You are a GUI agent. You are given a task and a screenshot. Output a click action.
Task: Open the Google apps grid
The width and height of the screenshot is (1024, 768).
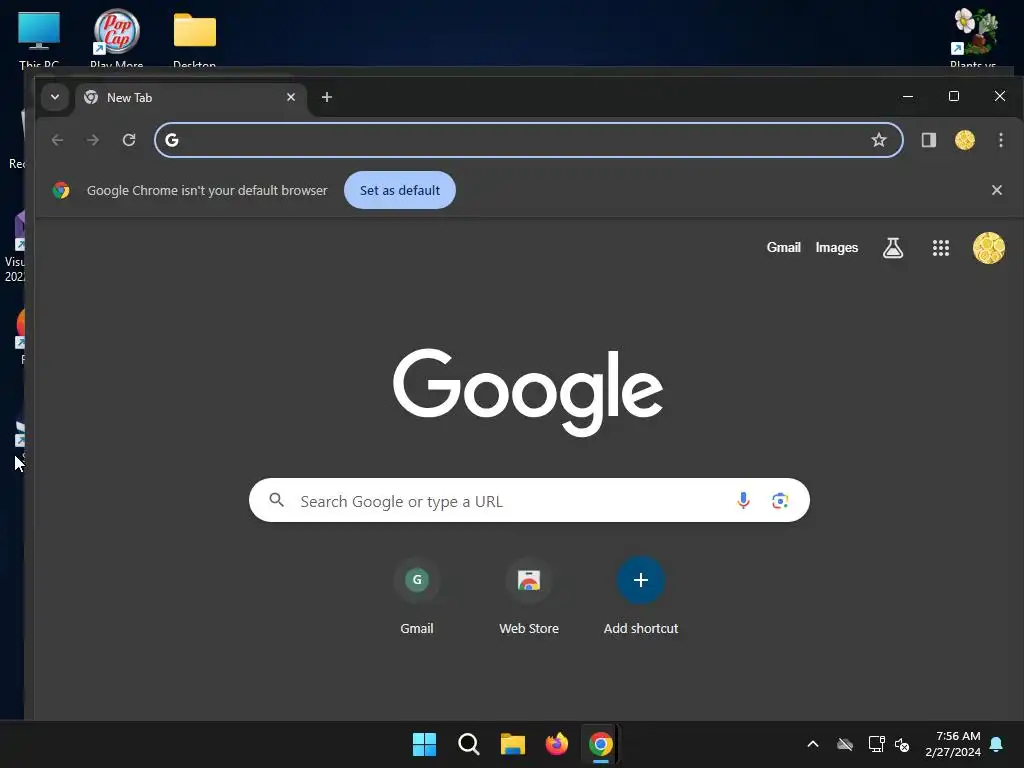[x=940, y=248]
